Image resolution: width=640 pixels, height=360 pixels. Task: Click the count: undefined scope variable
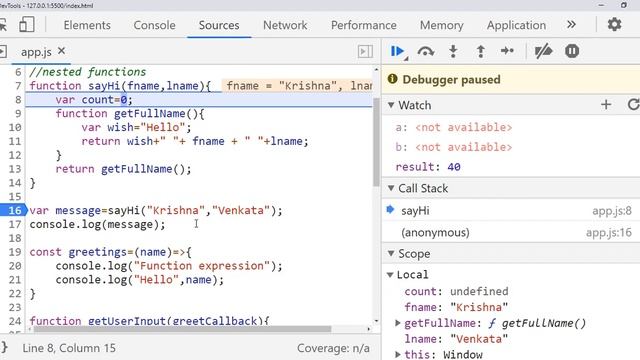coord(456,291)
